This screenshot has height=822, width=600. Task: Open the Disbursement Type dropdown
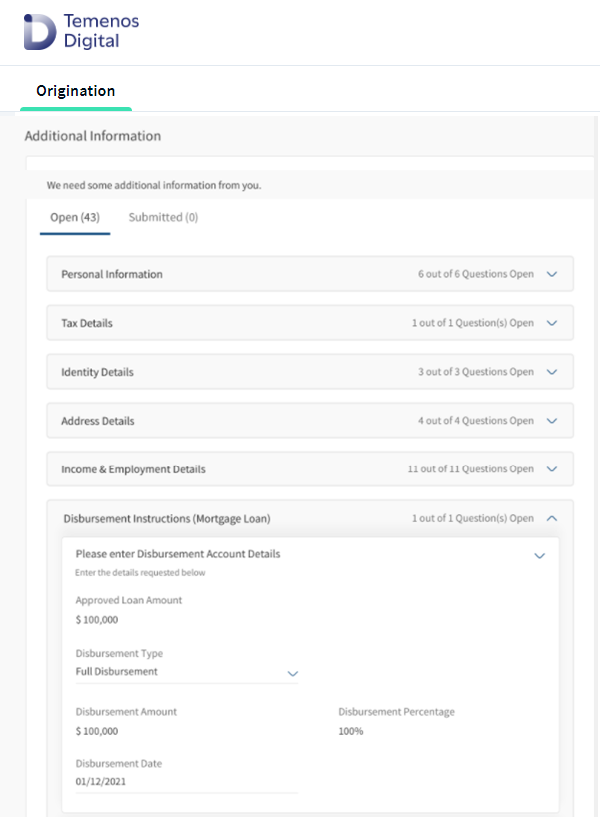[x=187, y=672]
